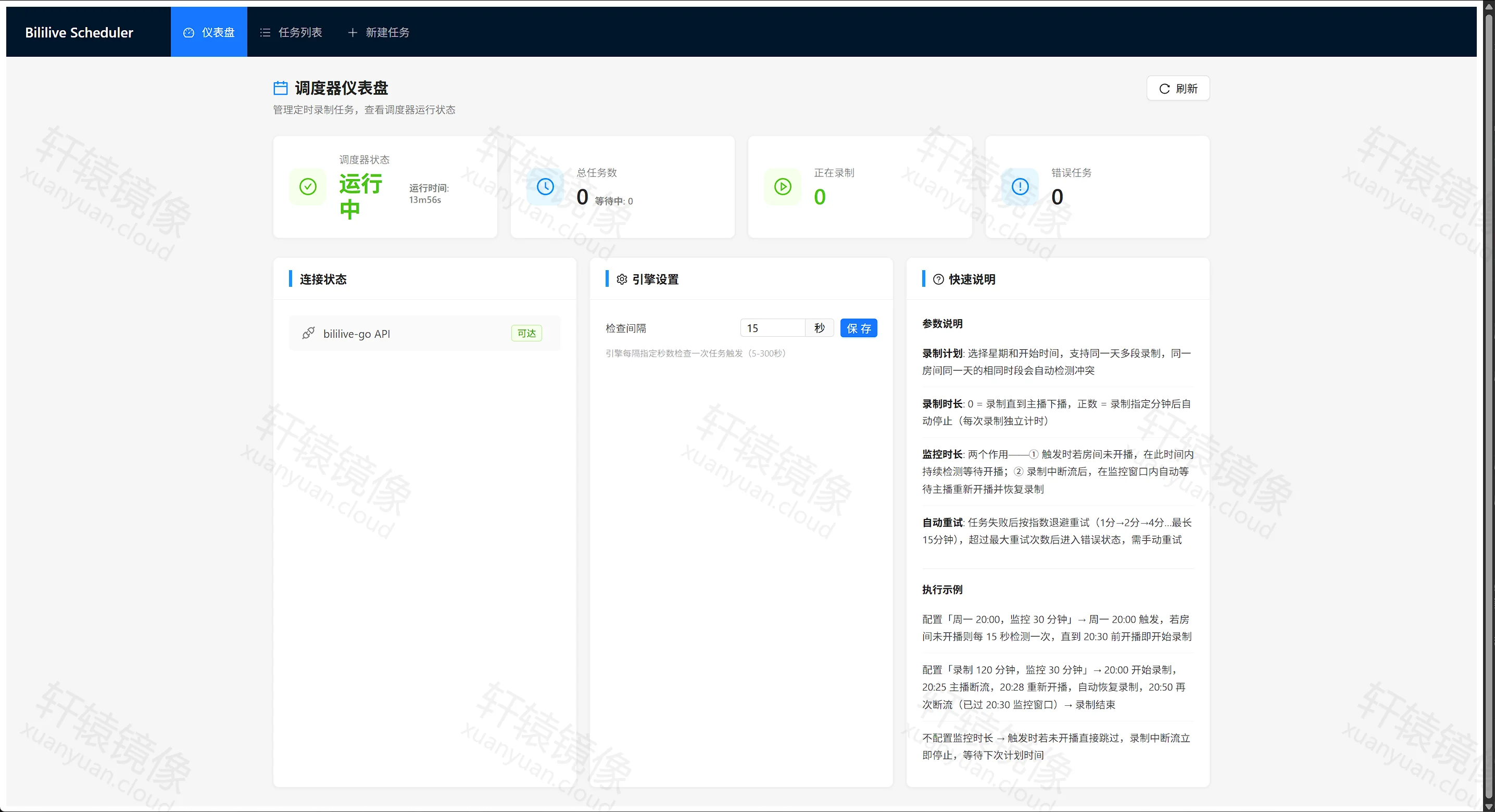Click the 刷新 refresh button
Viewport: 1495px width, 812px height.
1178,88
